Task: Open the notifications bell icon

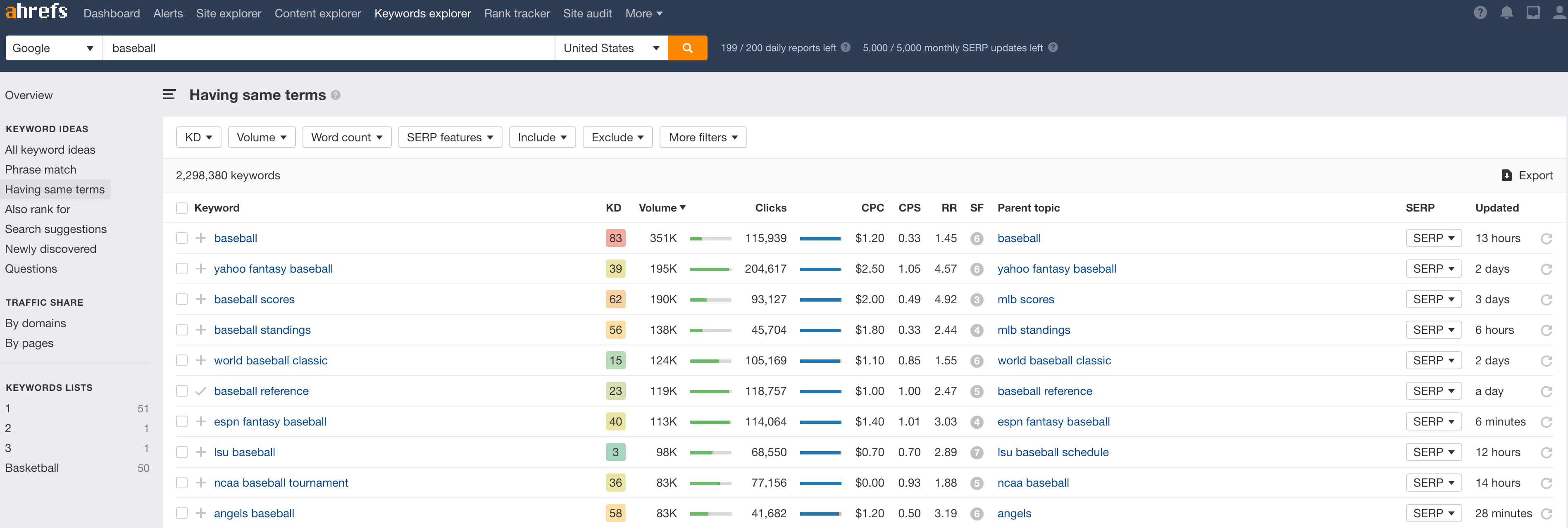Action: (1506, 13)
